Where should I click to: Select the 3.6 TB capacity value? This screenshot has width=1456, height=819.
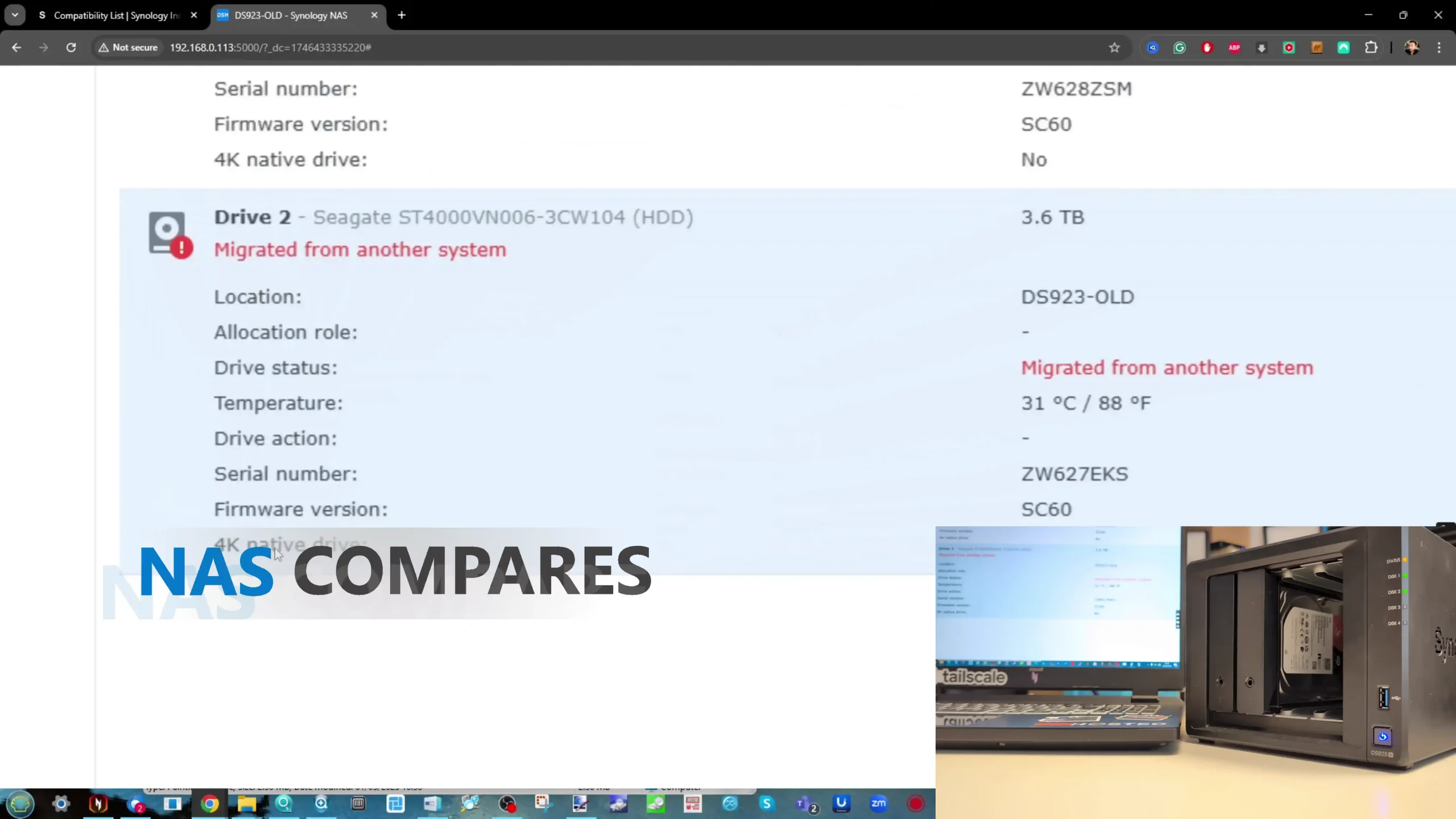[x=1053, y=217]
